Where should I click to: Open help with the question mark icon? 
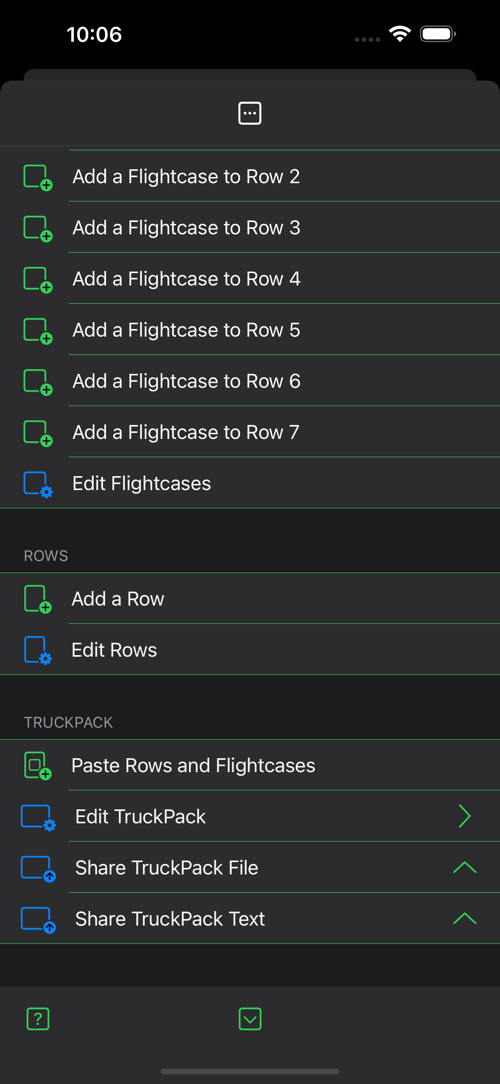coord(38,1018)
